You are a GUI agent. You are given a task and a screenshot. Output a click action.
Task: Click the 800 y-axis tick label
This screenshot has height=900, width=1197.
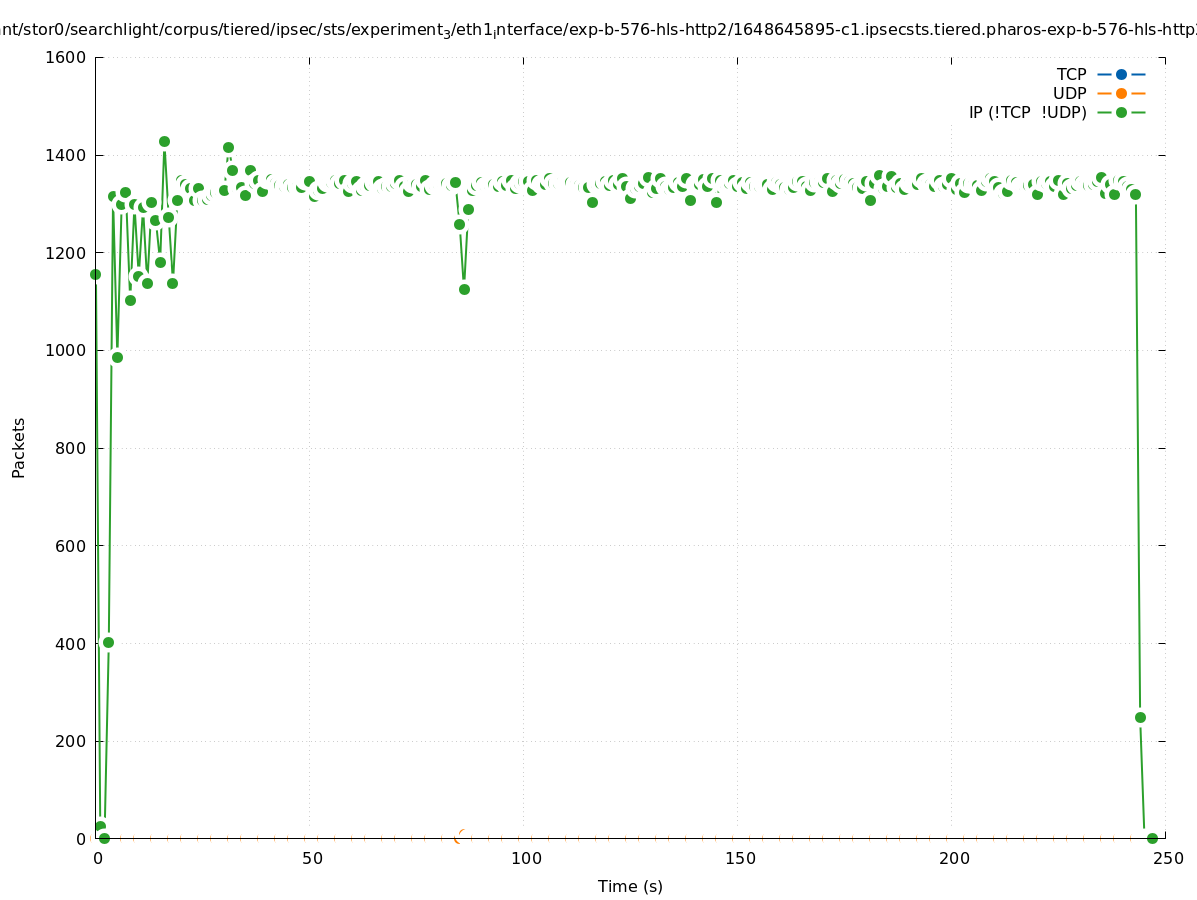point(70,448)
